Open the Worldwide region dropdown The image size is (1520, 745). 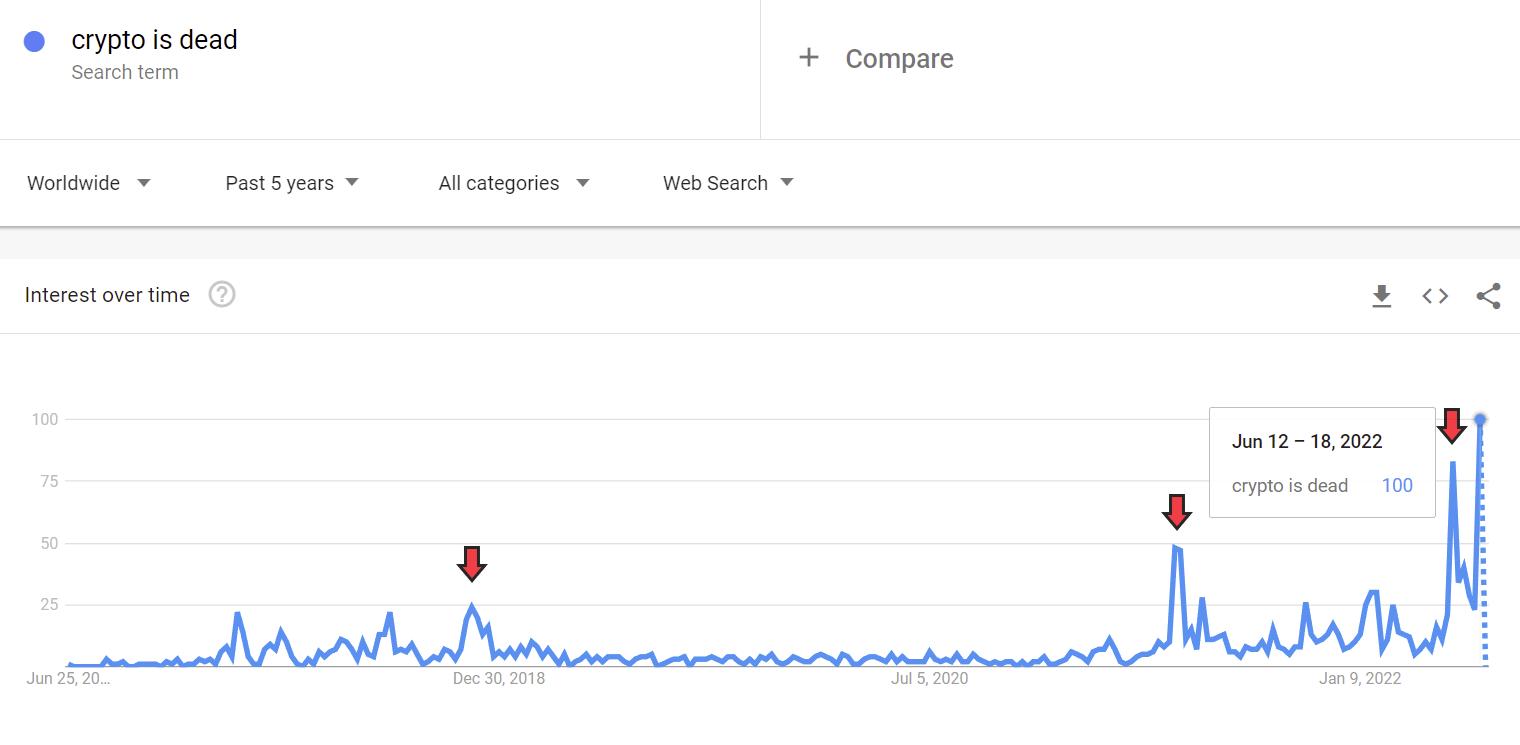point(89,183)
